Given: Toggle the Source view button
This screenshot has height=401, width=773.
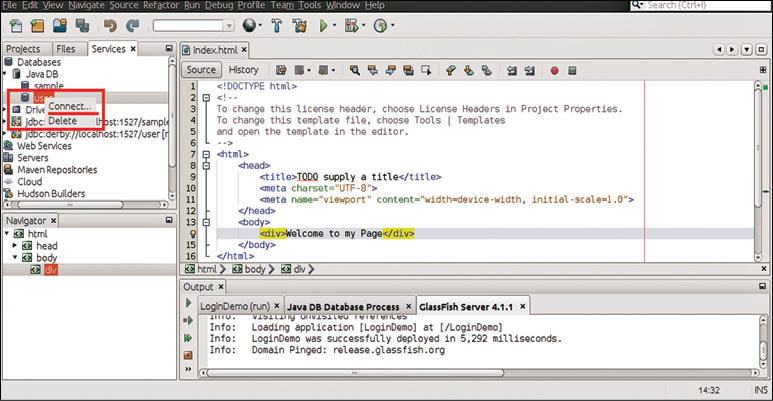Looking at the screenshot, I should (x=201, y=70).
